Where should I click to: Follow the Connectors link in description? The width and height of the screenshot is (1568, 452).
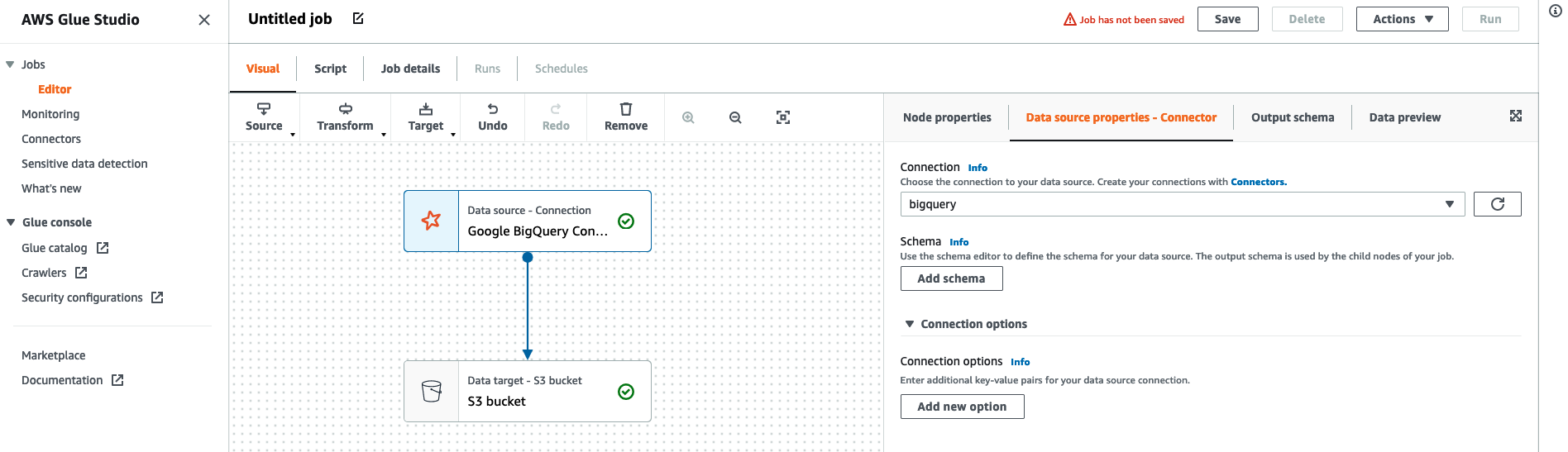tap(1258, 182)
